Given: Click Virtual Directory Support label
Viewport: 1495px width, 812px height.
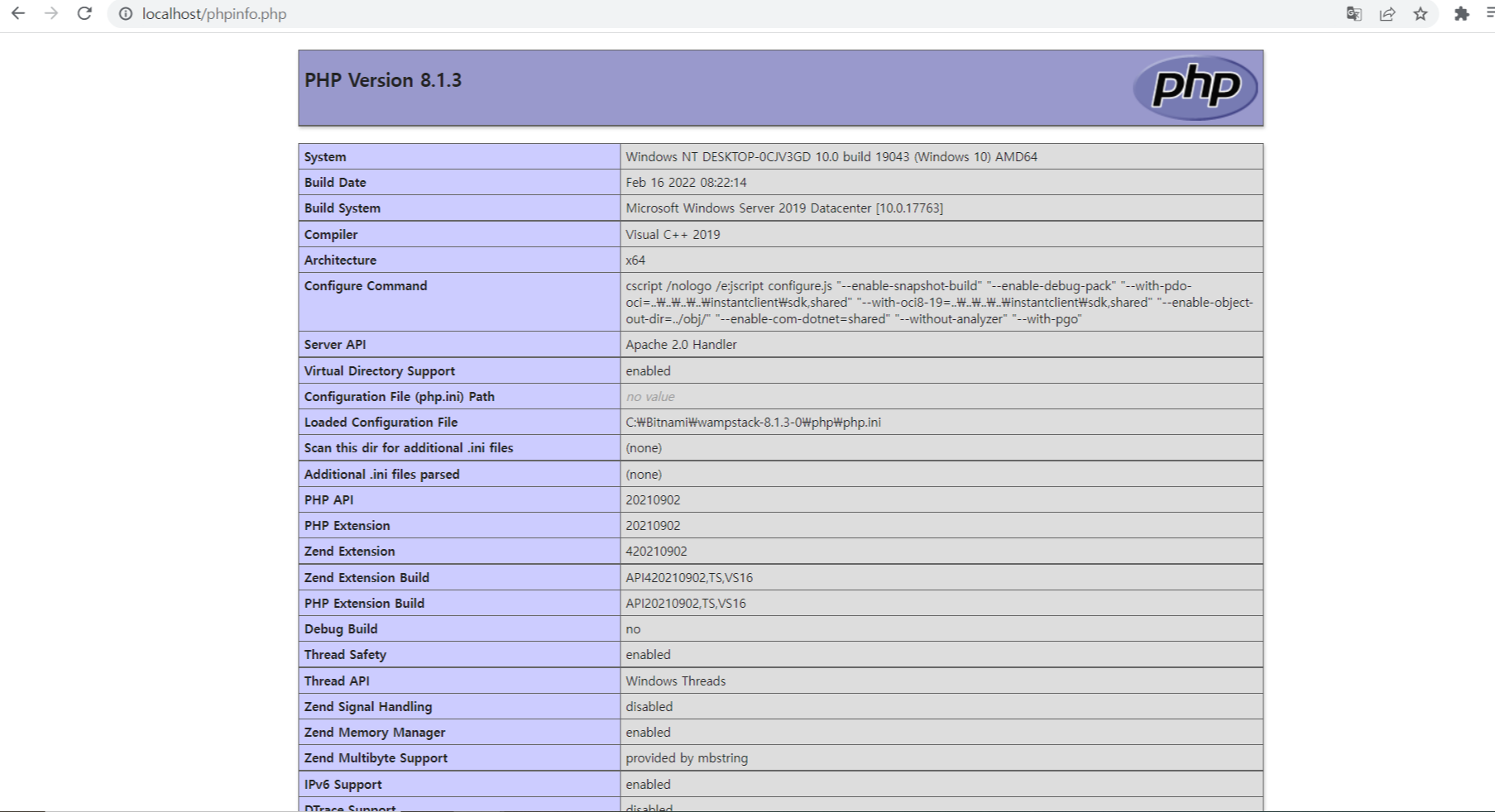Looking at the screenshot, I should (380, 371).
